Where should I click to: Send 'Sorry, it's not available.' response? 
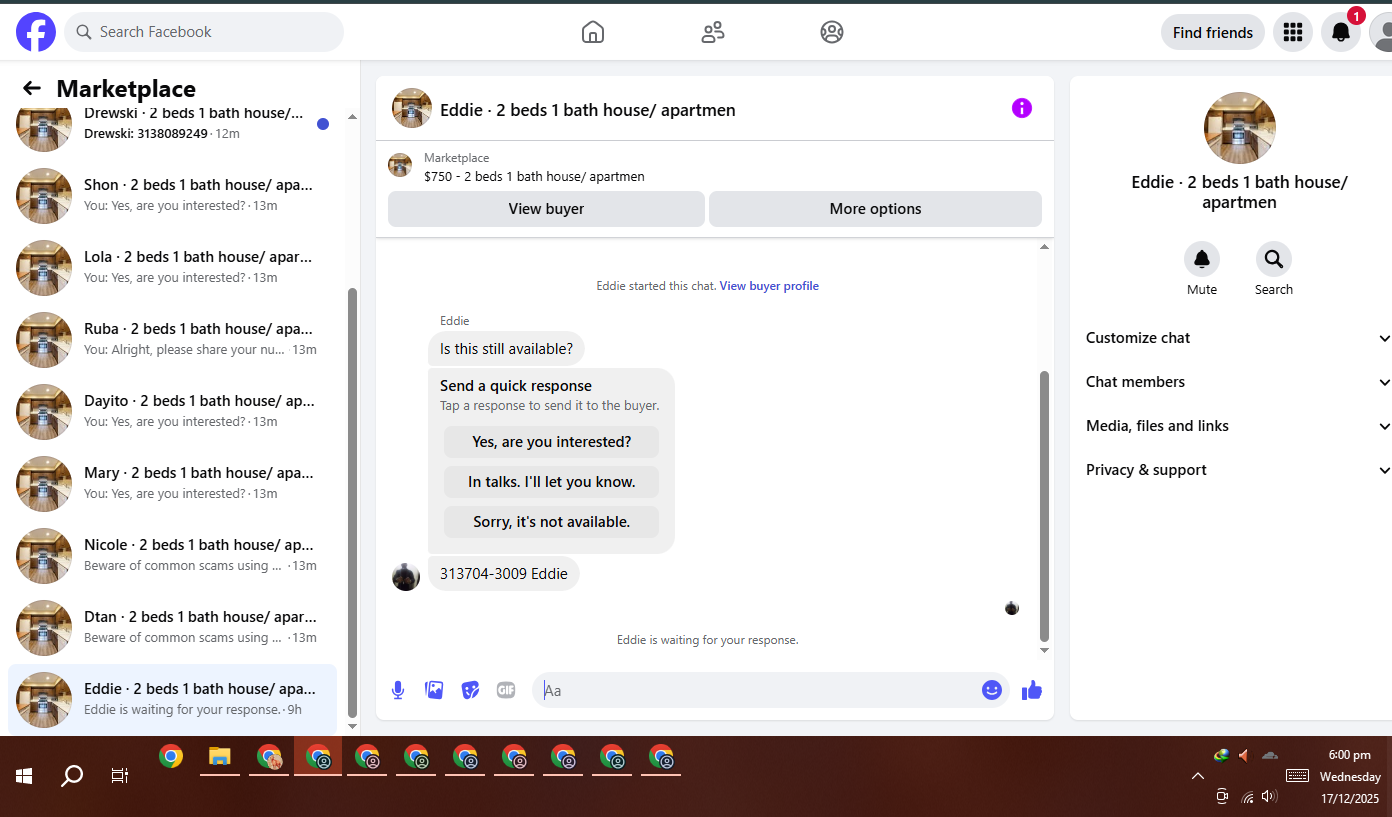[x=552, y=522]
